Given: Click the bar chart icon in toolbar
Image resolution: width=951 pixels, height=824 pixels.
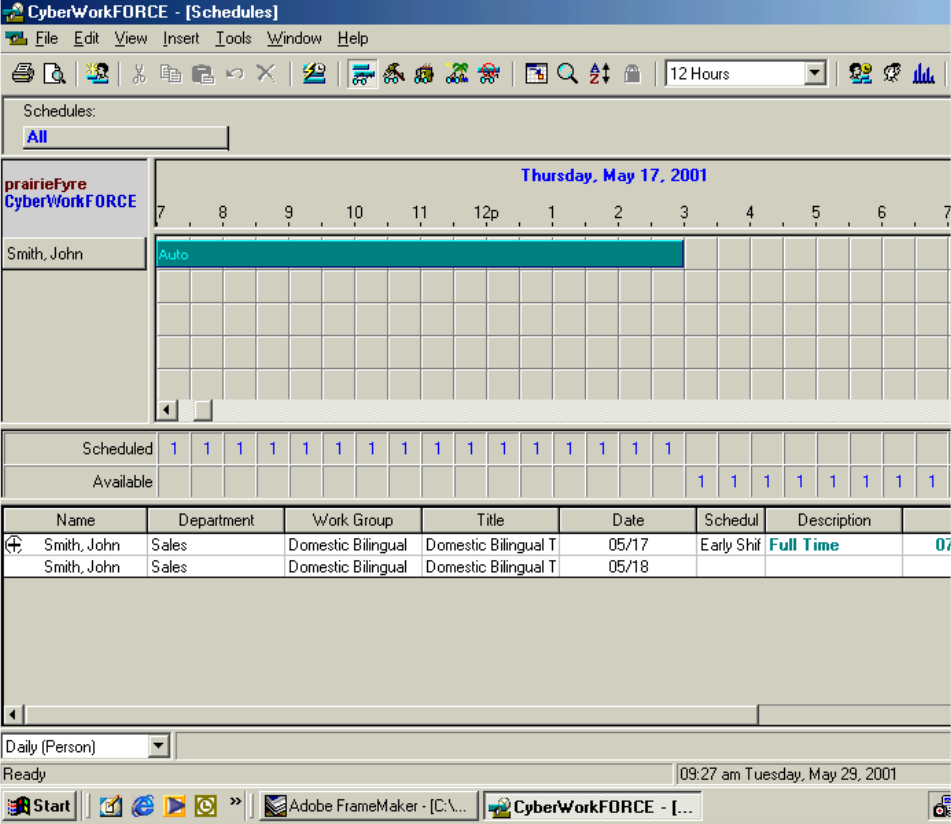Looking at the screenshot, I should (x=923, y=74).
